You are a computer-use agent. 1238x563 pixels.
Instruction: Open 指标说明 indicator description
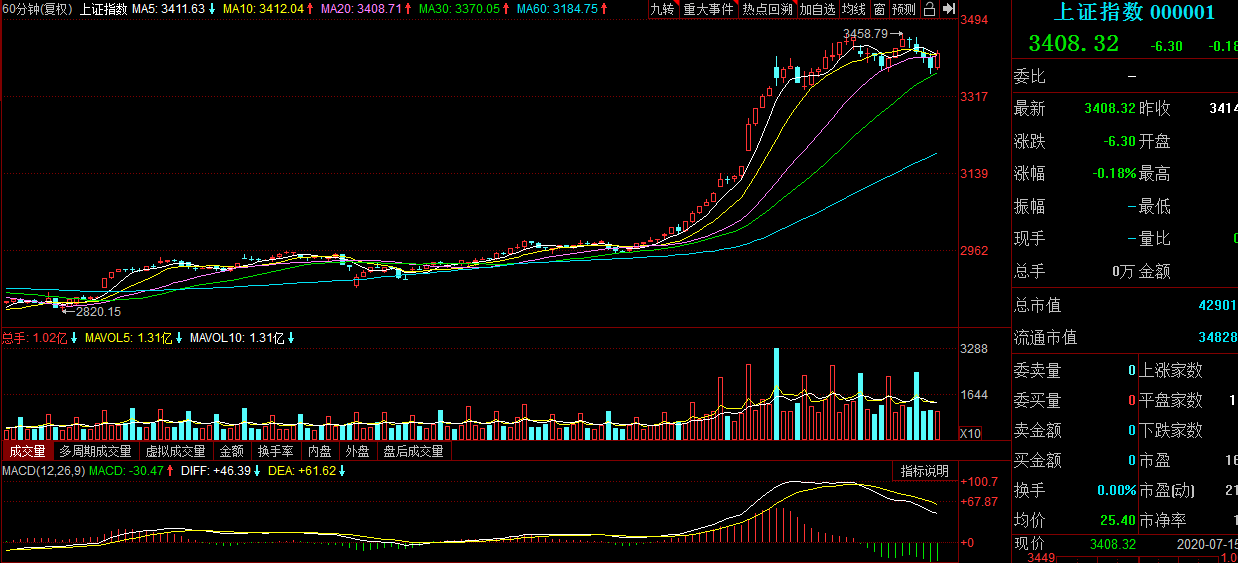[924, 471]
